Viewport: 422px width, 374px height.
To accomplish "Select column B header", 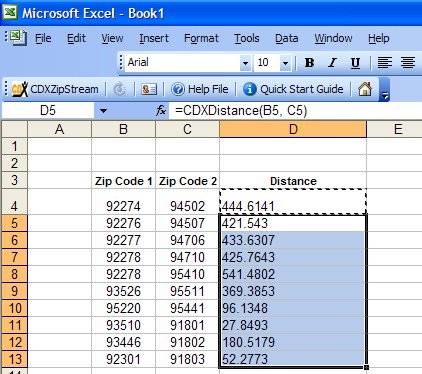I will point(123,129).
